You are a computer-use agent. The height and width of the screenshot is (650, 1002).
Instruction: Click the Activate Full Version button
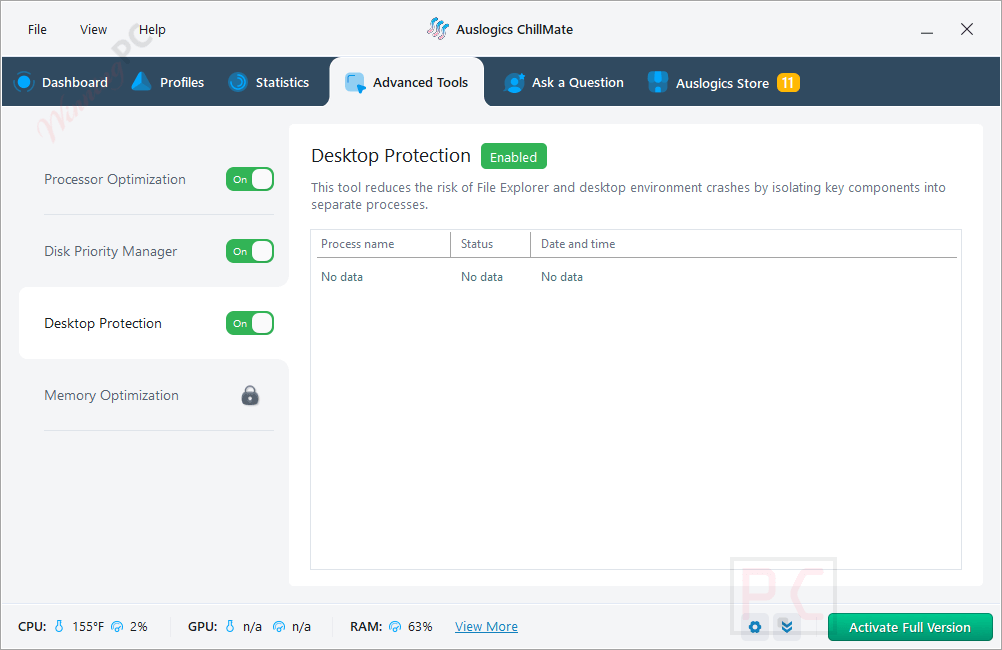pos(910,627)
